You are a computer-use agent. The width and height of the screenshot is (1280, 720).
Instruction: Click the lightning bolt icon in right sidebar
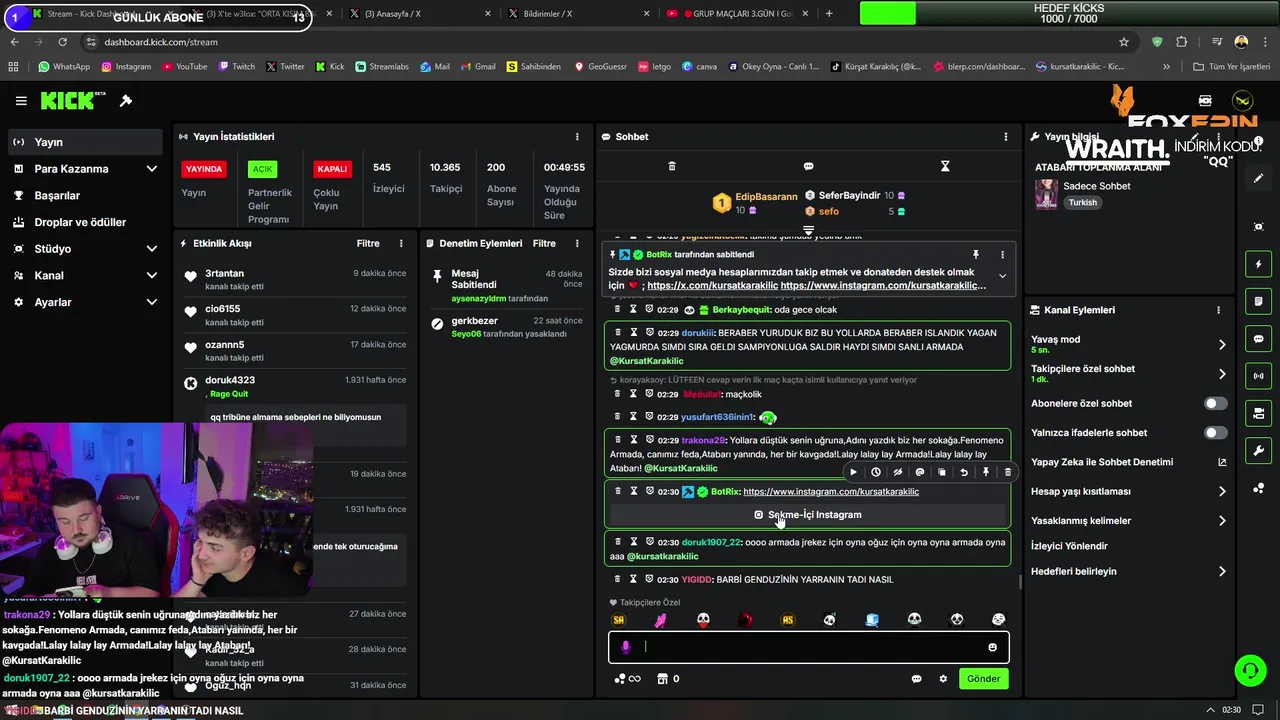[x=1259, y=265]
